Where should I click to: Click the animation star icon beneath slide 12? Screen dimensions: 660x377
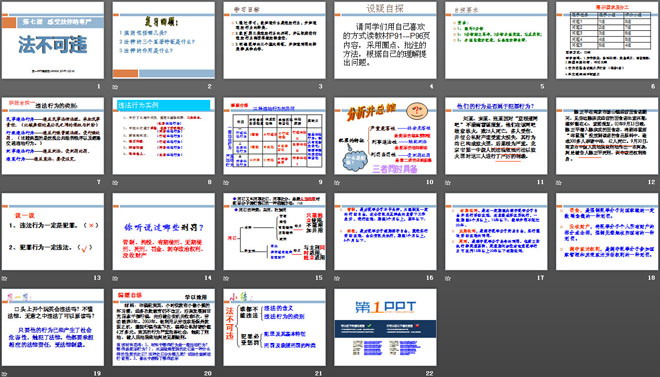pyautogui.click(x=559, y=183)
